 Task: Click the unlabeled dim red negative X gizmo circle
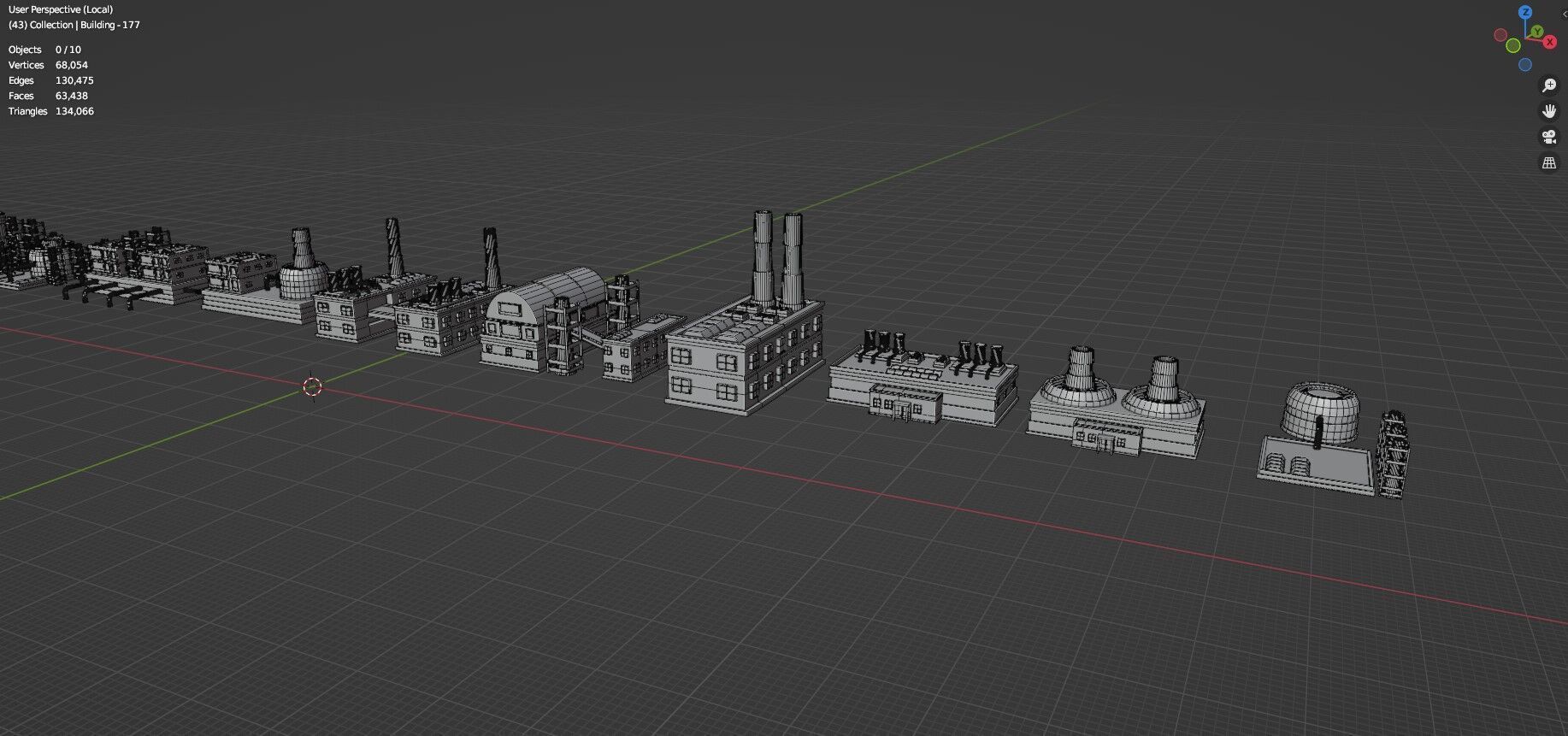click(x=1500, y=35)
